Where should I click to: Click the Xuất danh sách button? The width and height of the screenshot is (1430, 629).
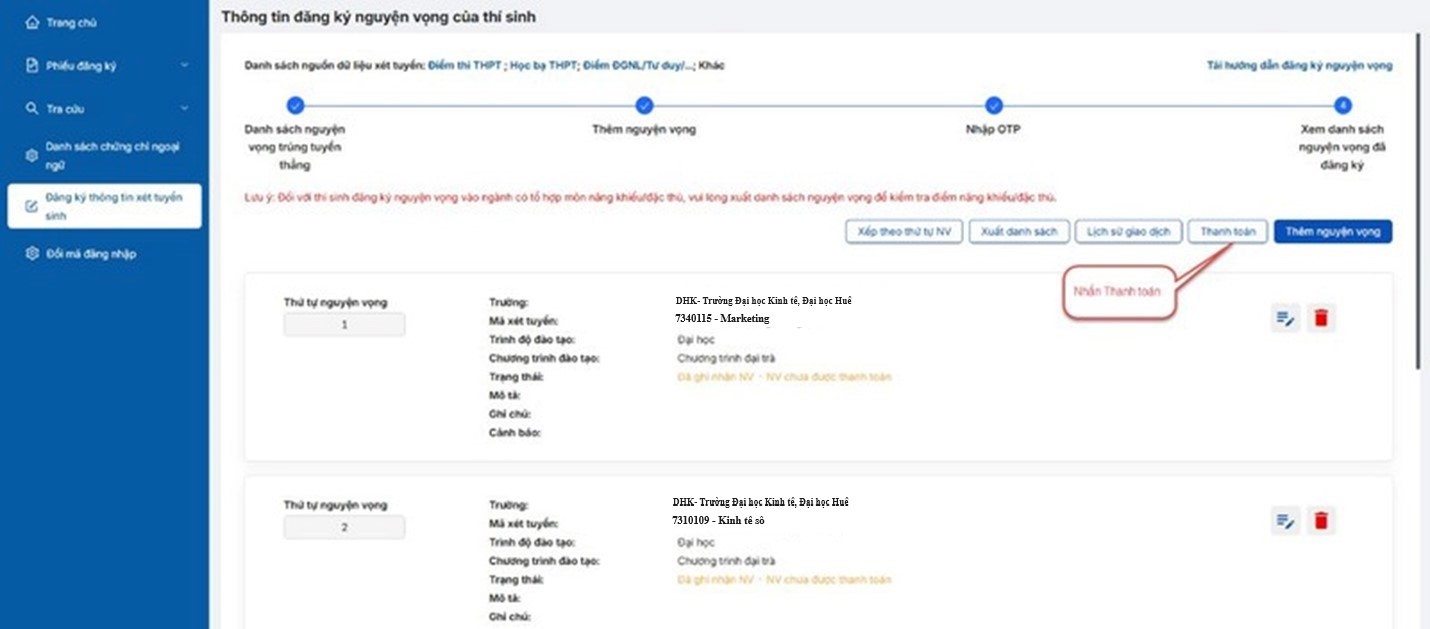(1019, 231)
